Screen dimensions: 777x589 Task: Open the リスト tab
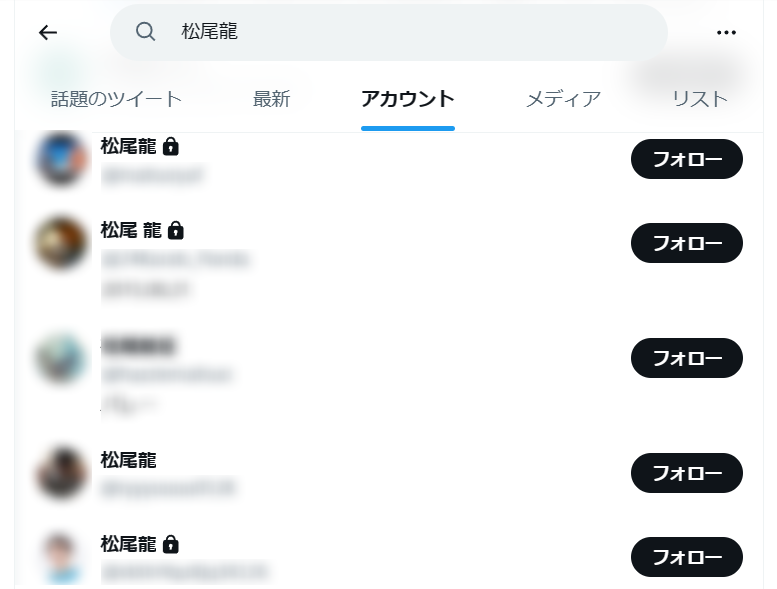[x=700, y=99]
